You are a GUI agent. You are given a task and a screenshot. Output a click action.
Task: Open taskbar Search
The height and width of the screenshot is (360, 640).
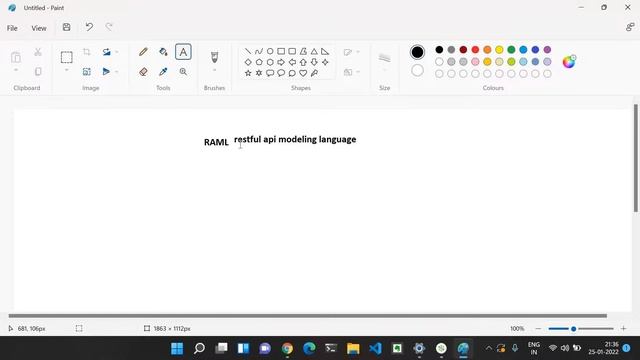(x=199, y=348)
